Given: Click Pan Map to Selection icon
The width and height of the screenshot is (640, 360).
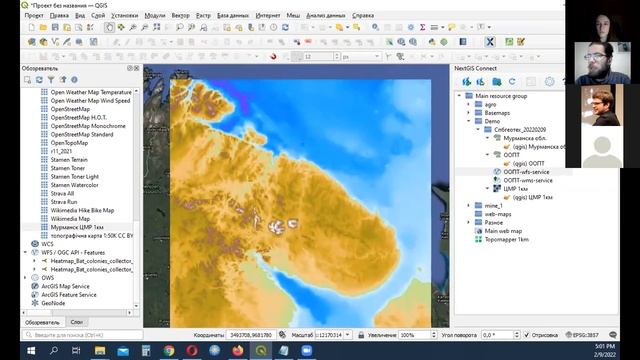Looking at the screenshot, I should pyautogui.click(x=121, y=27).
